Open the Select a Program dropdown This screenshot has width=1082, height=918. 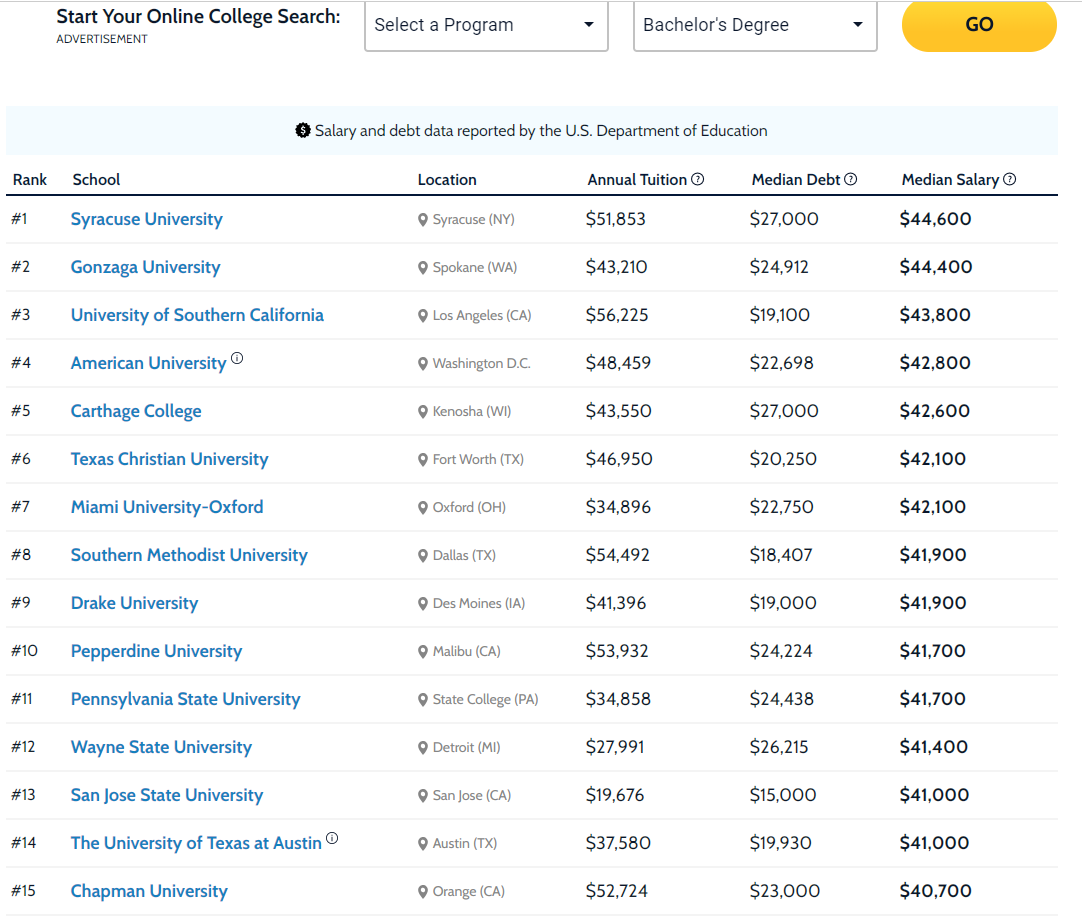486,26
